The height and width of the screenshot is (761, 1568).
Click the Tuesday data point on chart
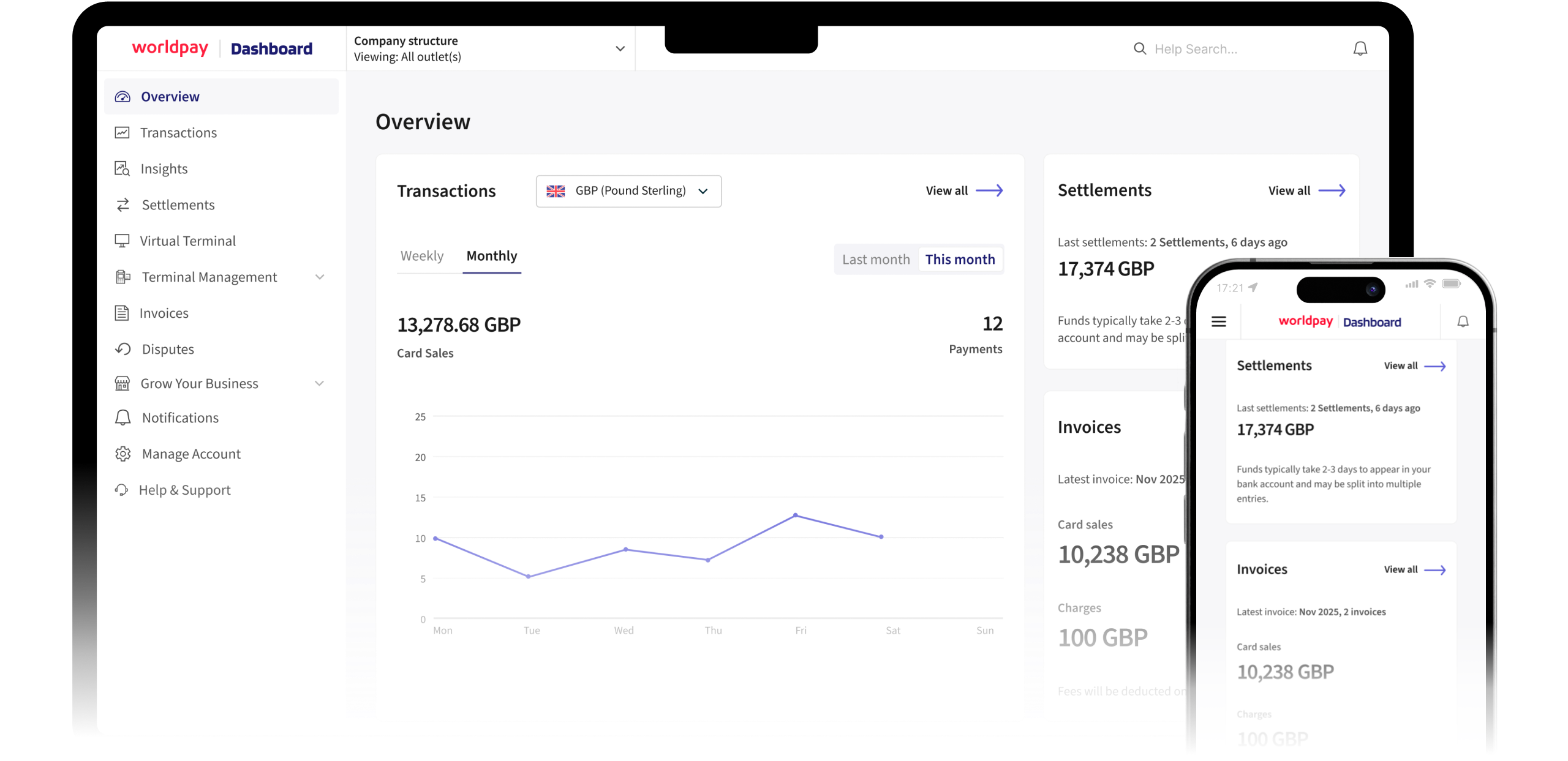pyautogui.click(x=529, y=576)
